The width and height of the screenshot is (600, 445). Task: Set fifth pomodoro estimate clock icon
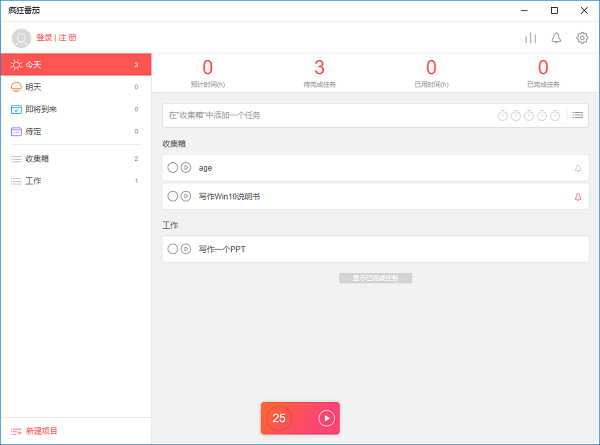pyautogui.click(x=554, y=115)
